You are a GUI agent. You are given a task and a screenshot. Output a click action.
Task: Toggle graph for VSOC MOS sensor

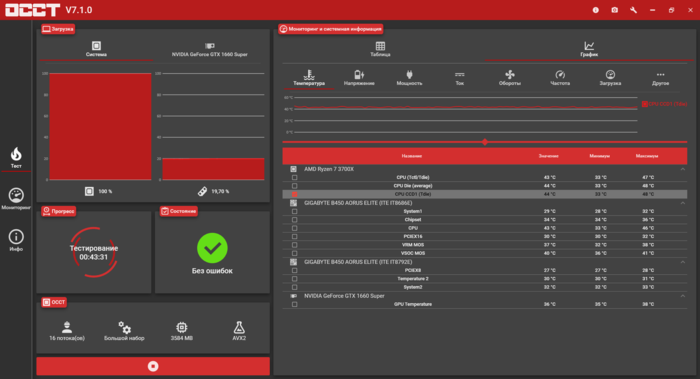tap(294, 253)
